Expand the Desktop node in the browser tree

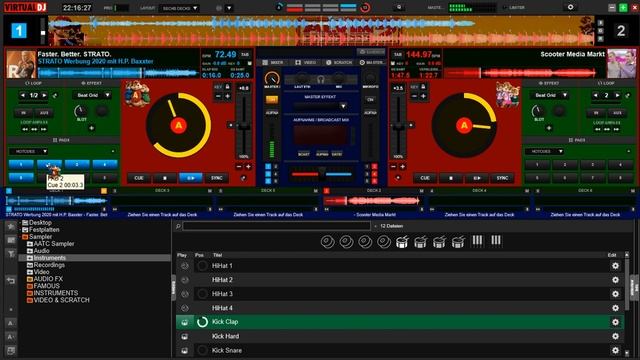(x=21, y=223)
